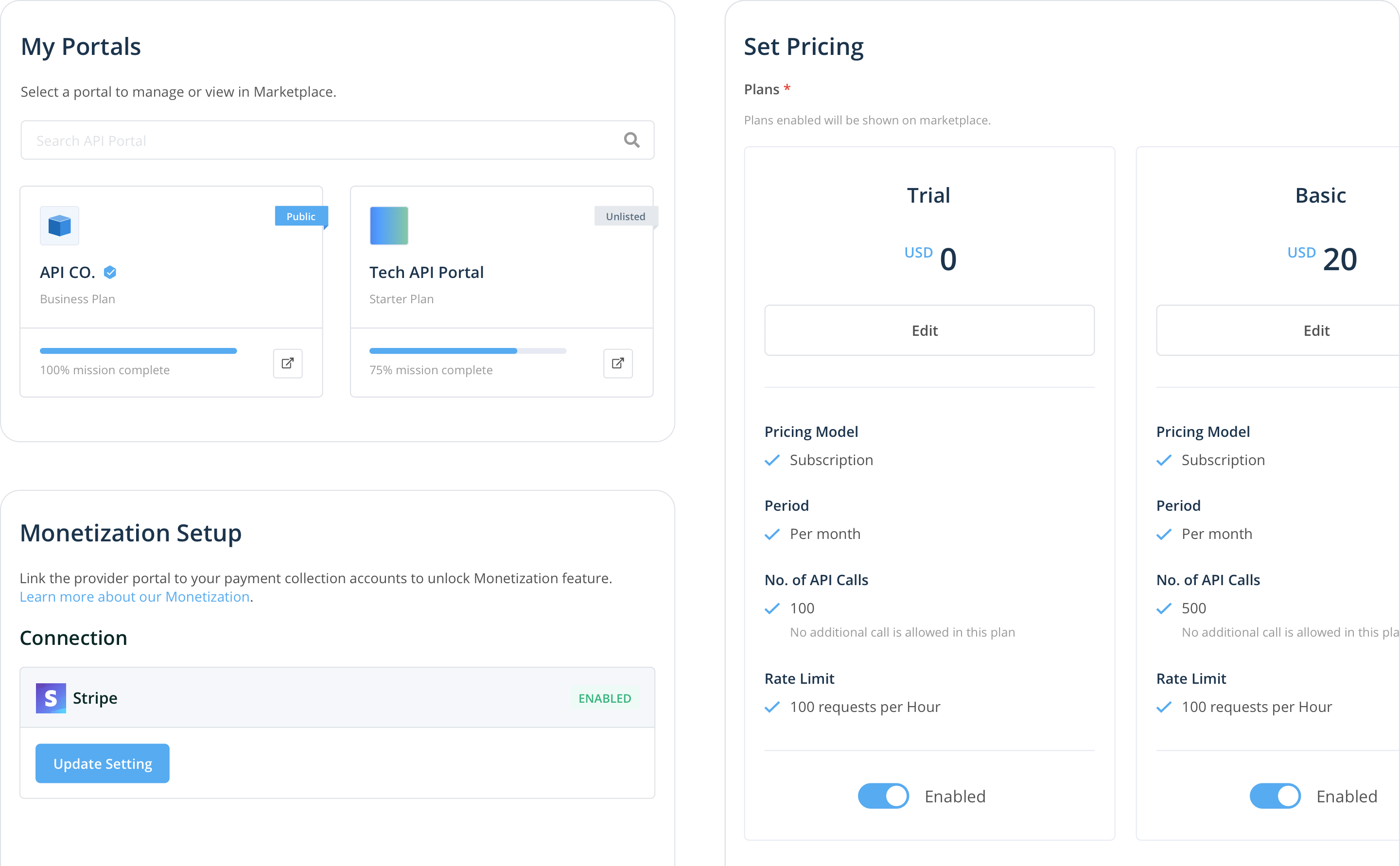Click the Tech API Portal gradient logo
The width and height of the screenshot is (1400, 866).
[x=389, y=225]
